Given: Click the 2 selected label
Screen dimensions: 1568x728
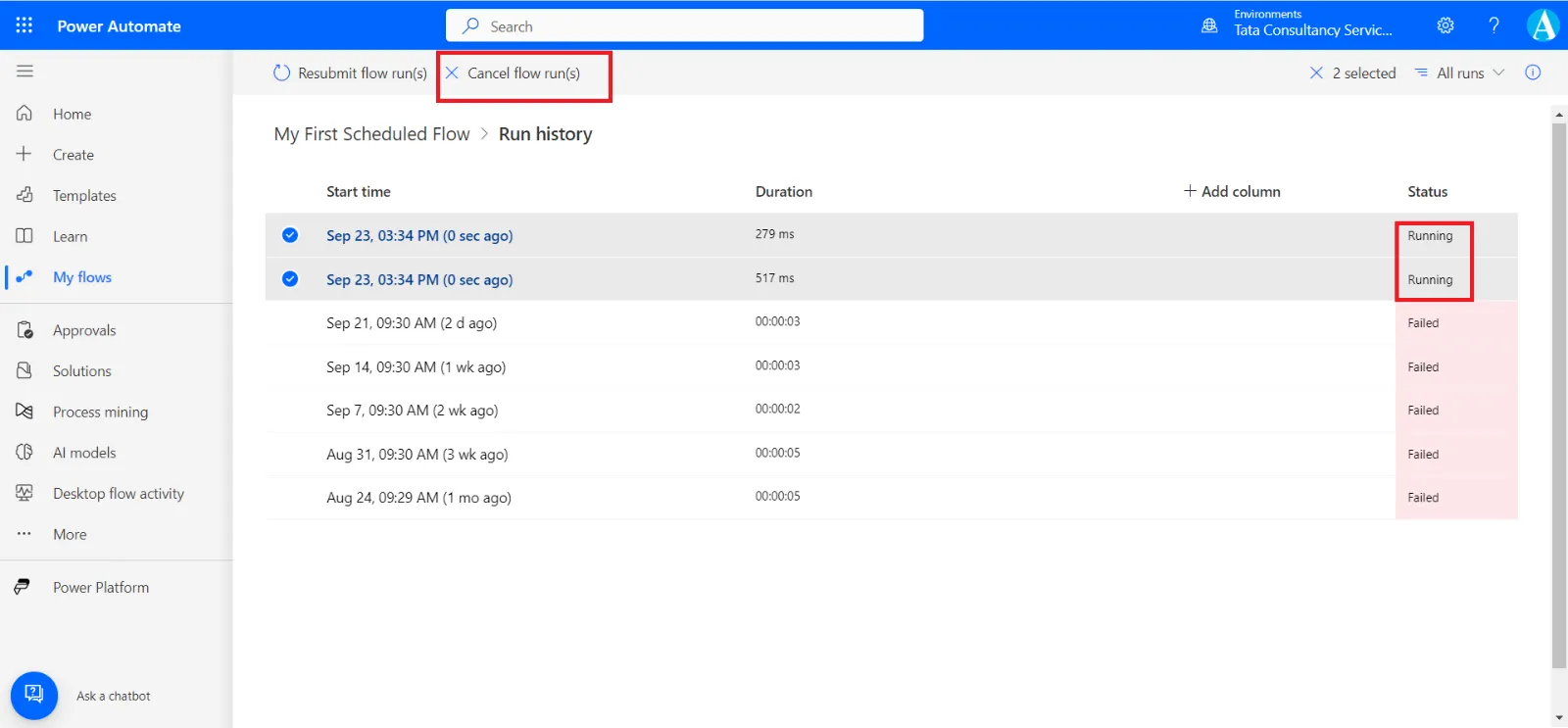Looking at the screenshot, I should (1364, 73).
